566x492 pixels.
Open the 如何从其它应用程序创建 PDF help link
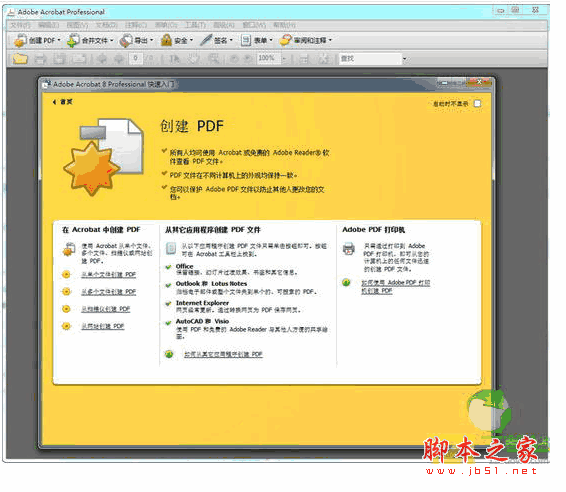click(x=223, y=354)
